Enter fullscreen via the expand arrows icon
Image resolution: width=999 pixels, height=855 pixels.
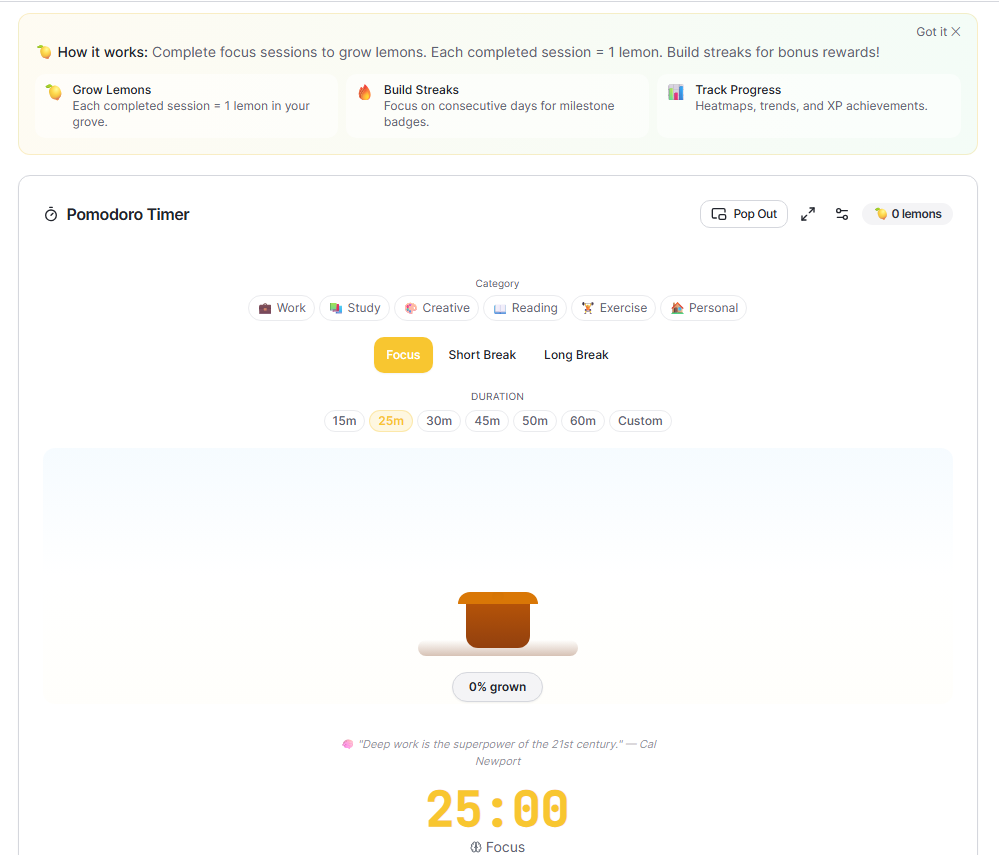pos(808,213)
